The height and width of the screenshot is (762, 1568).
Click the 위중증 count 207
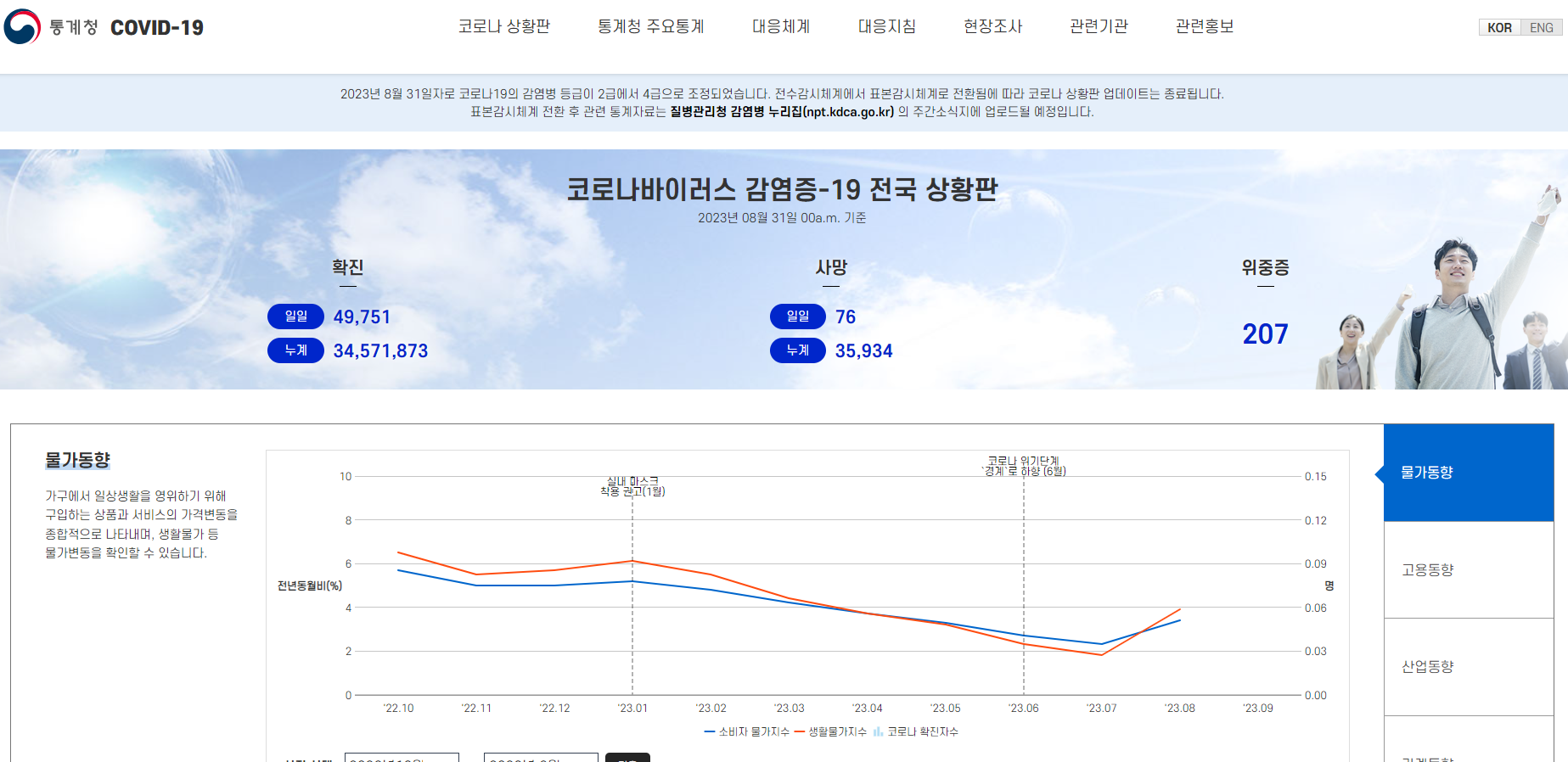[x=1265, y=334]
